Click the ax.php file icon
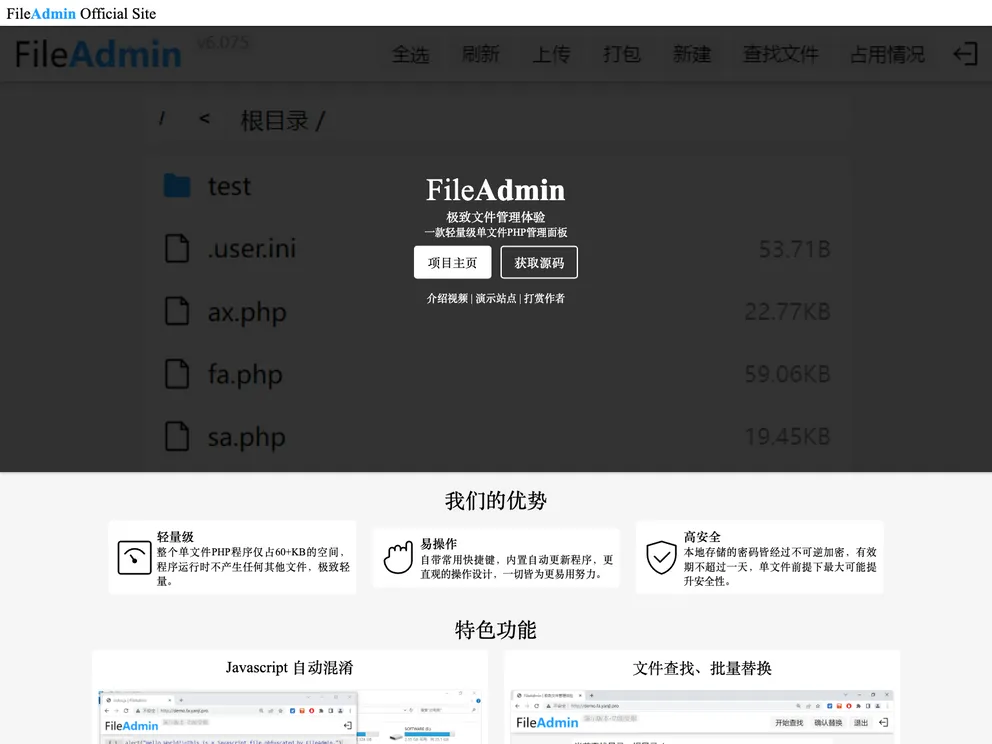 [176, 312]
